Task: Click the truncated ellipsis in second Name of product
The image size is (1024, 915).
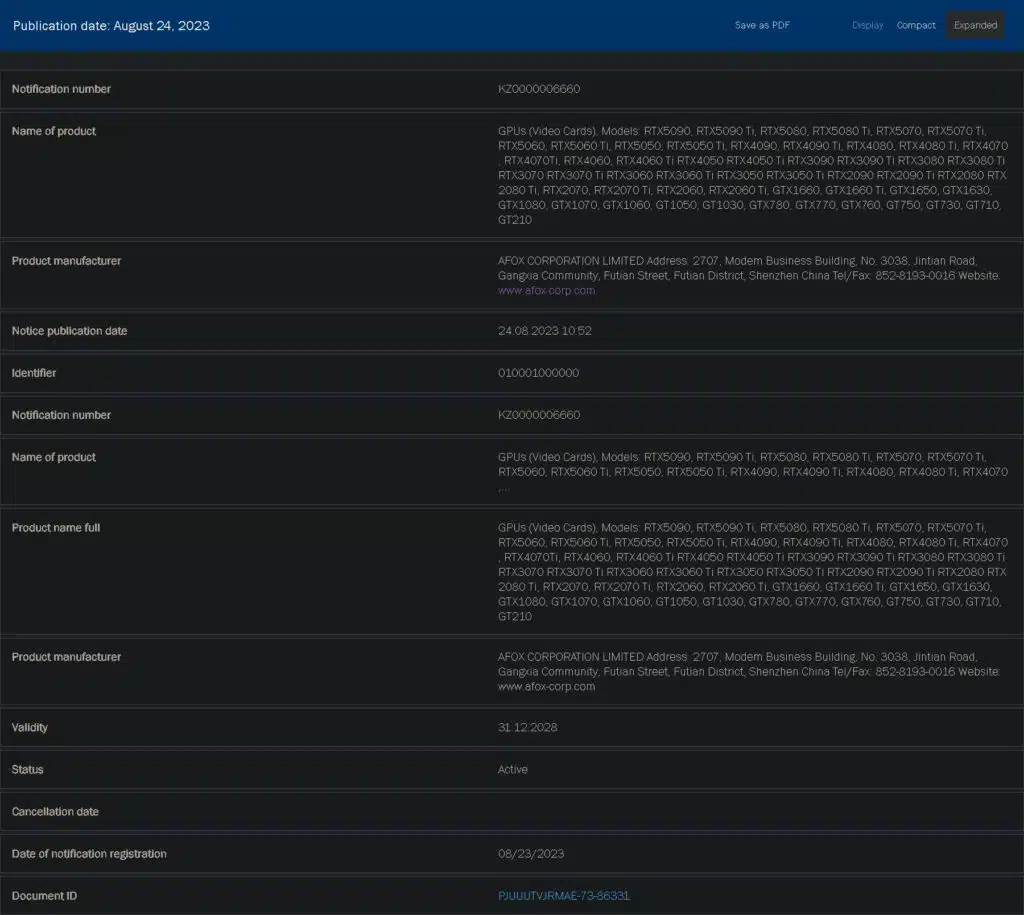Action: 504,489
